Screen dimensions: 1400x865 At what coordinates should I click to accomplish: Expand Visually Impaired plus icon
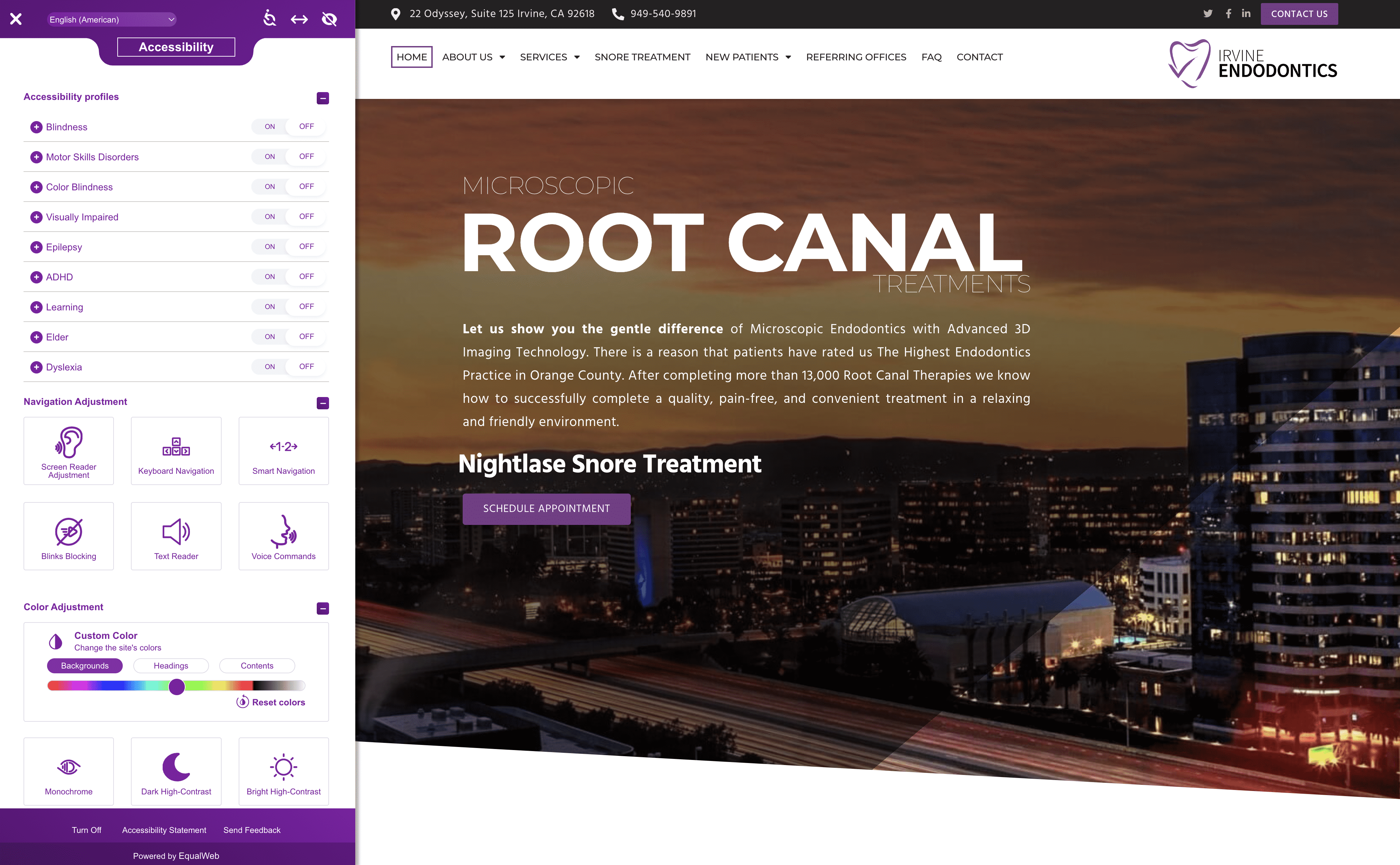(36, 217)
